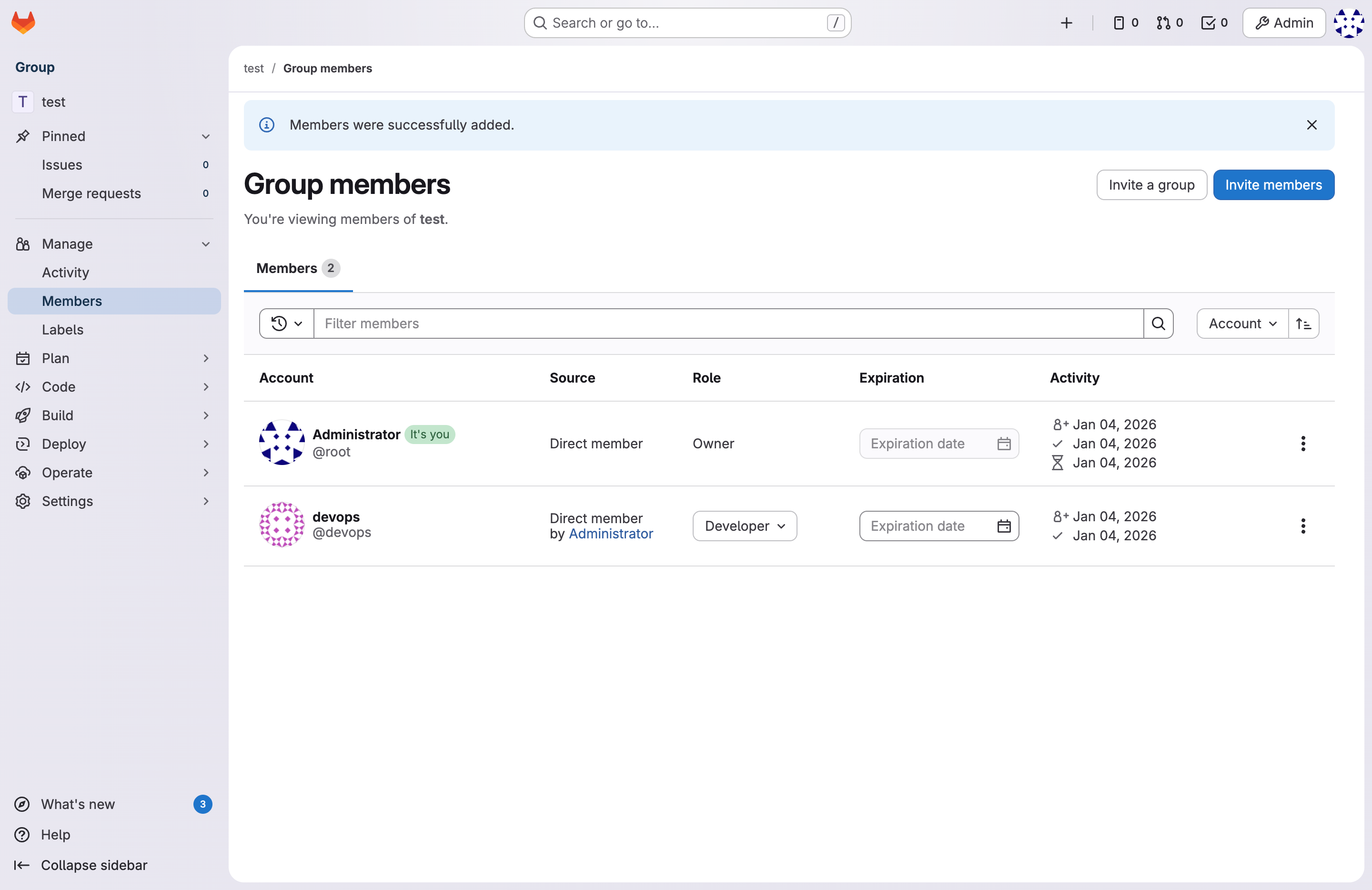Open the Account sort dropdown
This screenshot has width=1372, height=890.
1242,324
